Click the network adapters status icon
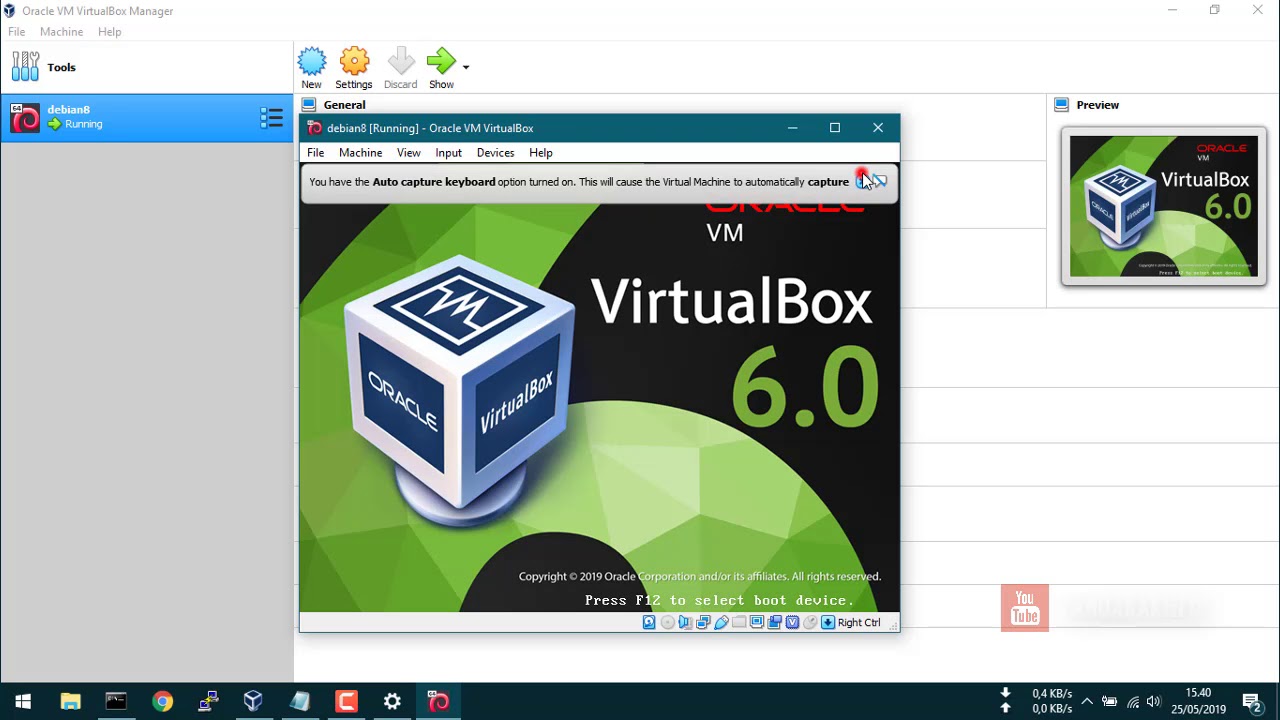 [703, 622]
